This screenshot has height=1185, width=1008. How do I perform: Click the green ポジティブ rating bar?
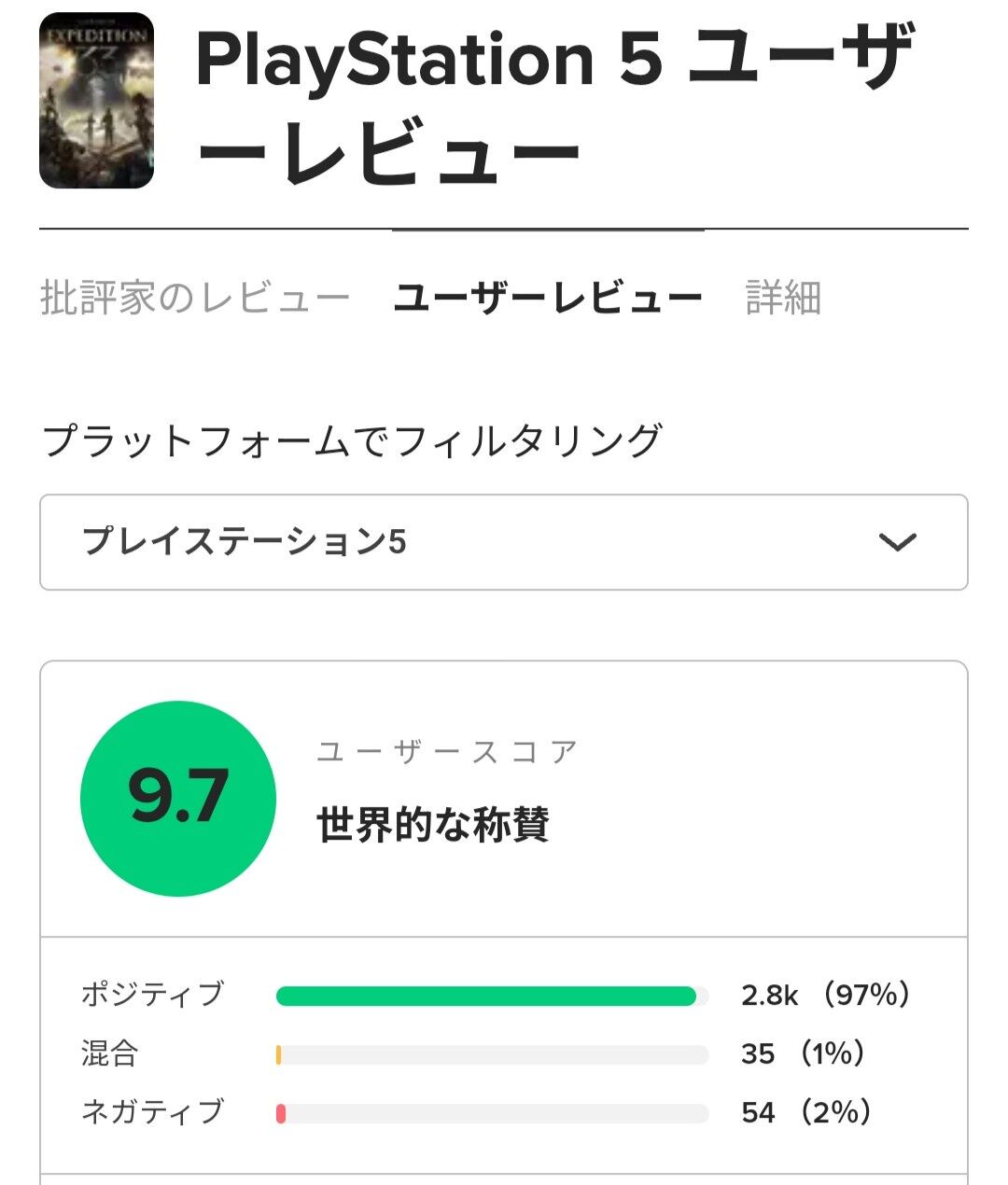(x=485, y=997)
